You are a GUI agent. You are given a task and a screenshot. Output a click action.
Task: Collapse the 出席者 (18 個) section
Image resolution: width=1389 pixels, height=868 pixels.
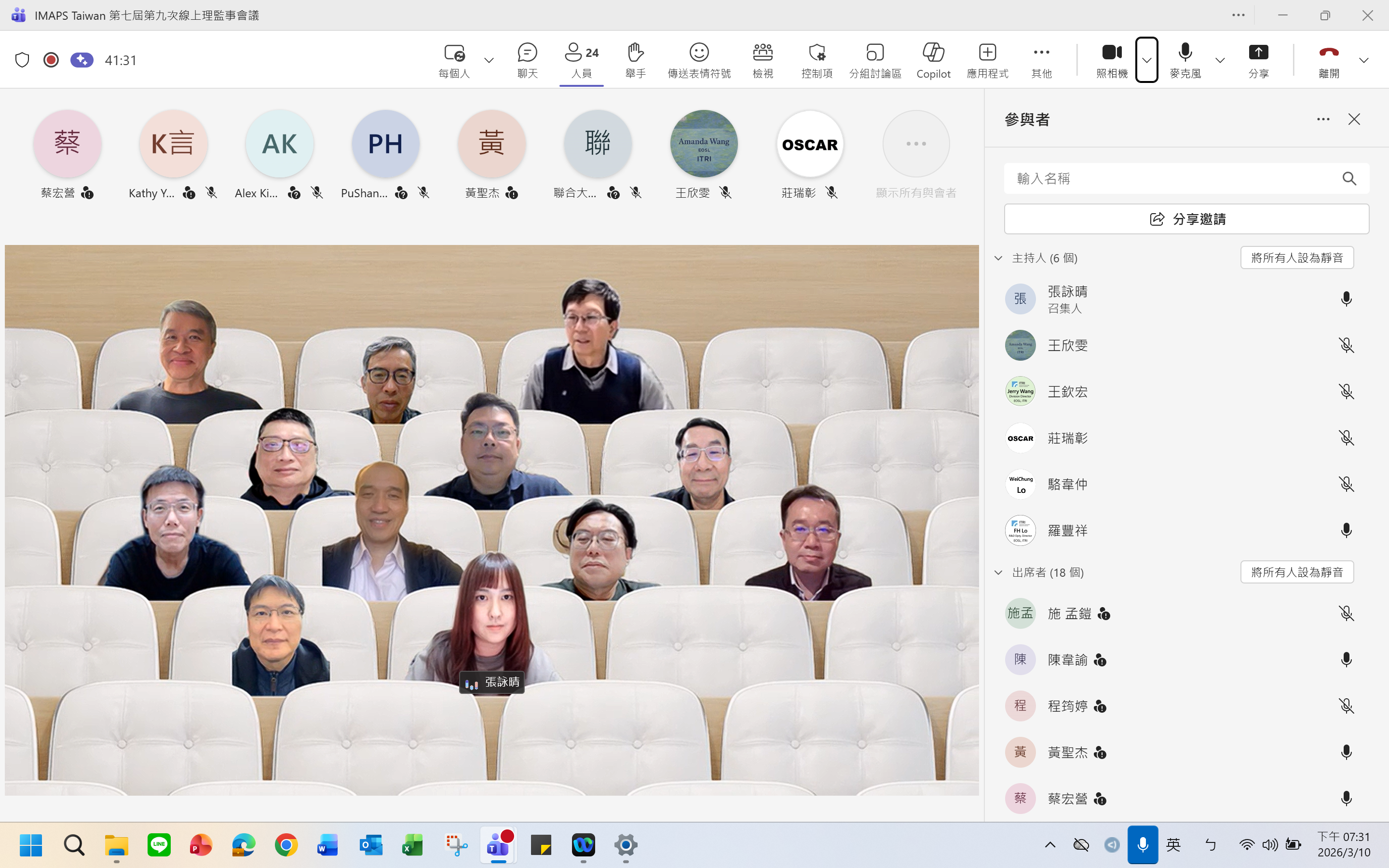(x=998, y=572)
